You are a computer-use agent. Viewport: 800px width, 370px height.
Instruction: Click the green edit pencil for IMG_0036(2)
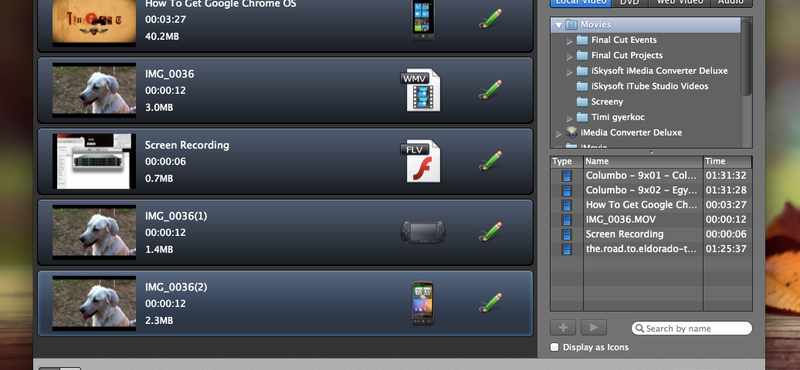point(490,303)
